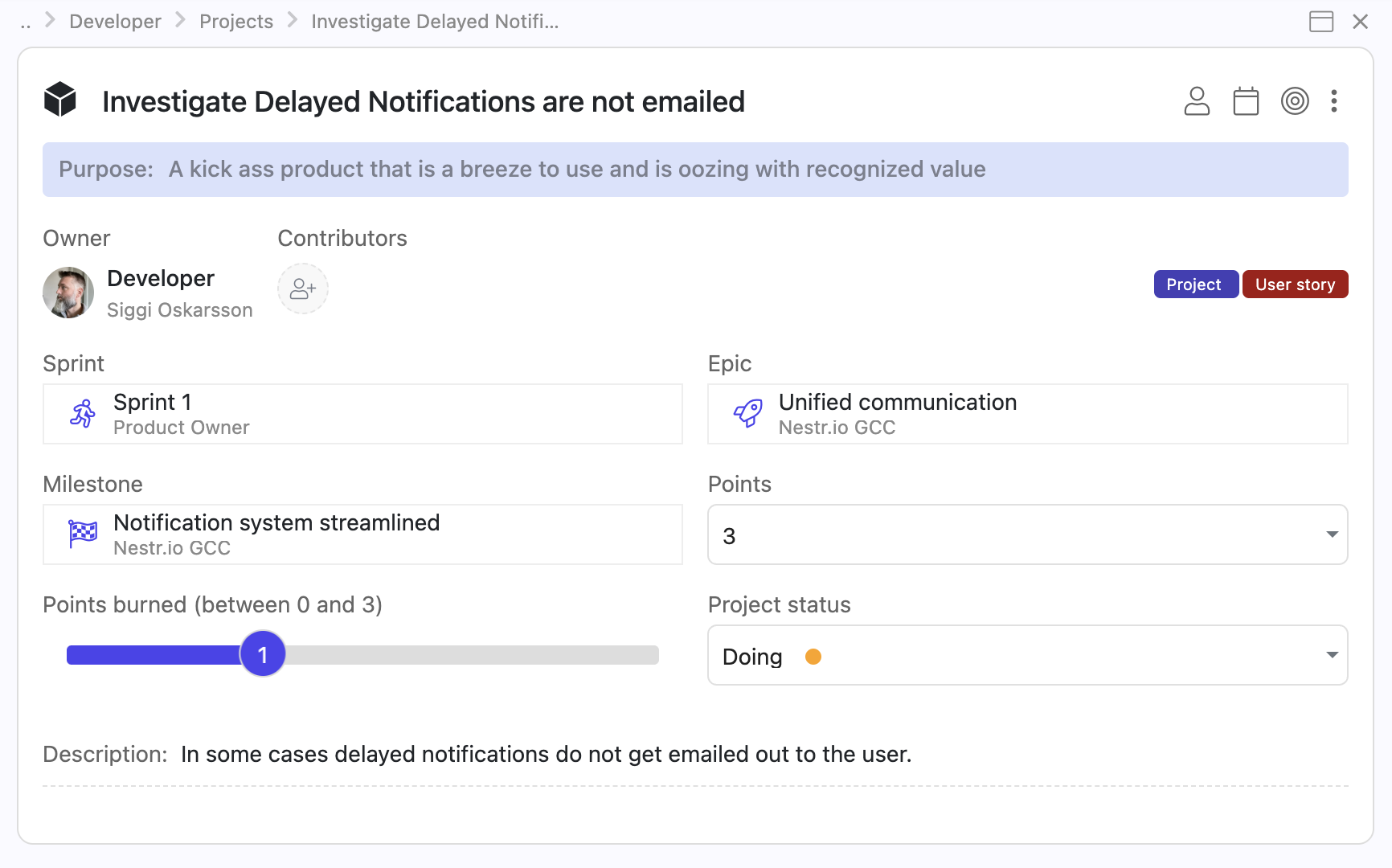Click the Project label tag
This screenshot has height=868, width=1392.
coord(1196,285)
